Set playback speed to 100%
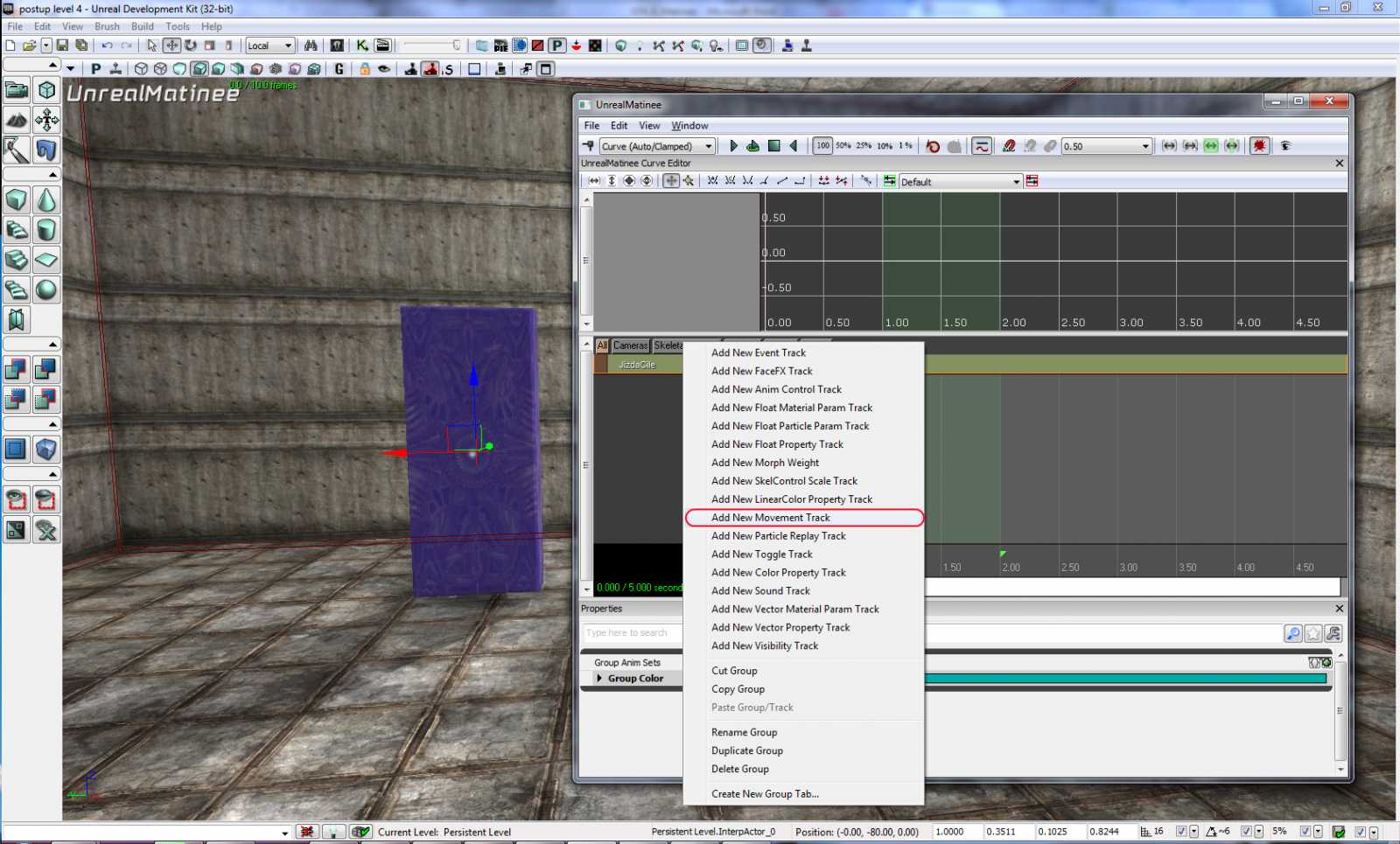Screen dimensions: 1400x844 [x=822, y=146]
